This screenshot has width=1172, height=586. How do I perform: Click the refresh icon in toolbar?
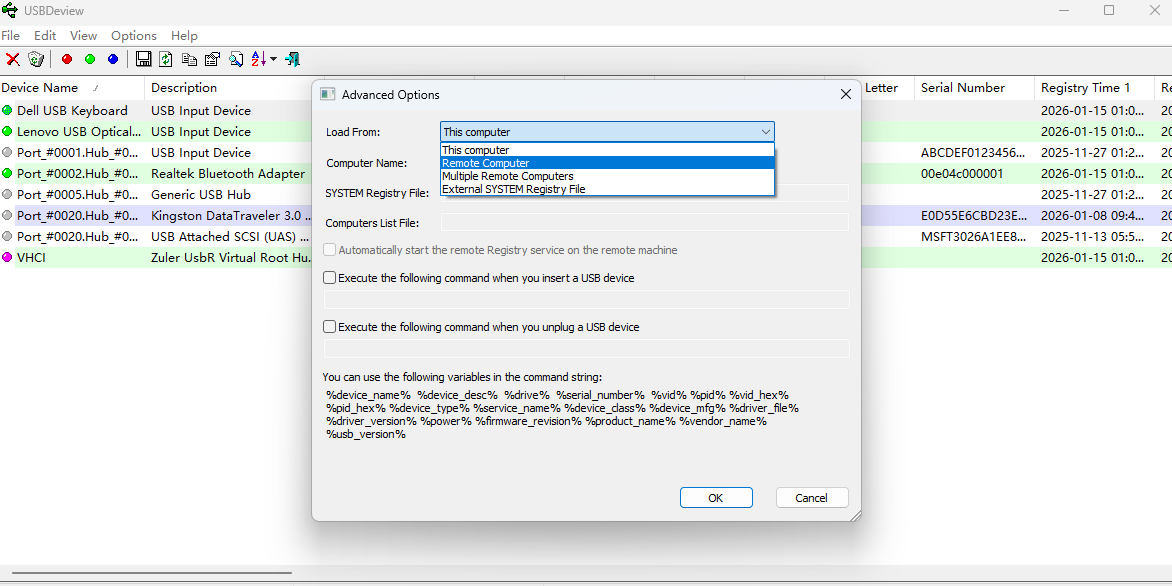[x=166, y=60]
